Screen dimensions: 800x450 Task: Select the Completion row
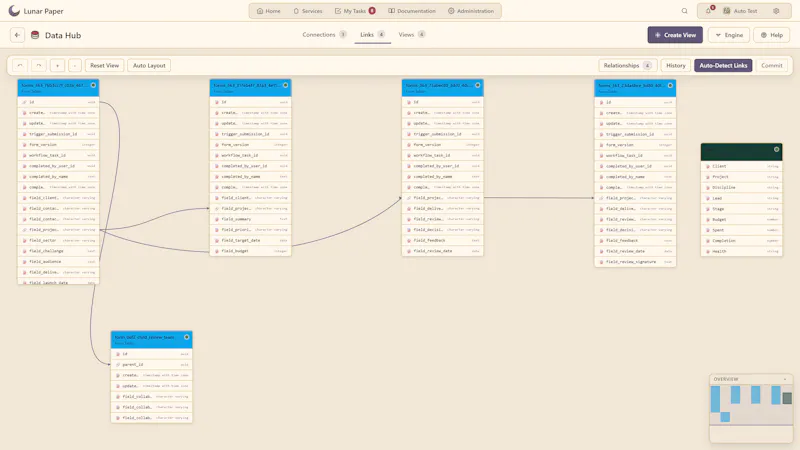pos(742,241)
